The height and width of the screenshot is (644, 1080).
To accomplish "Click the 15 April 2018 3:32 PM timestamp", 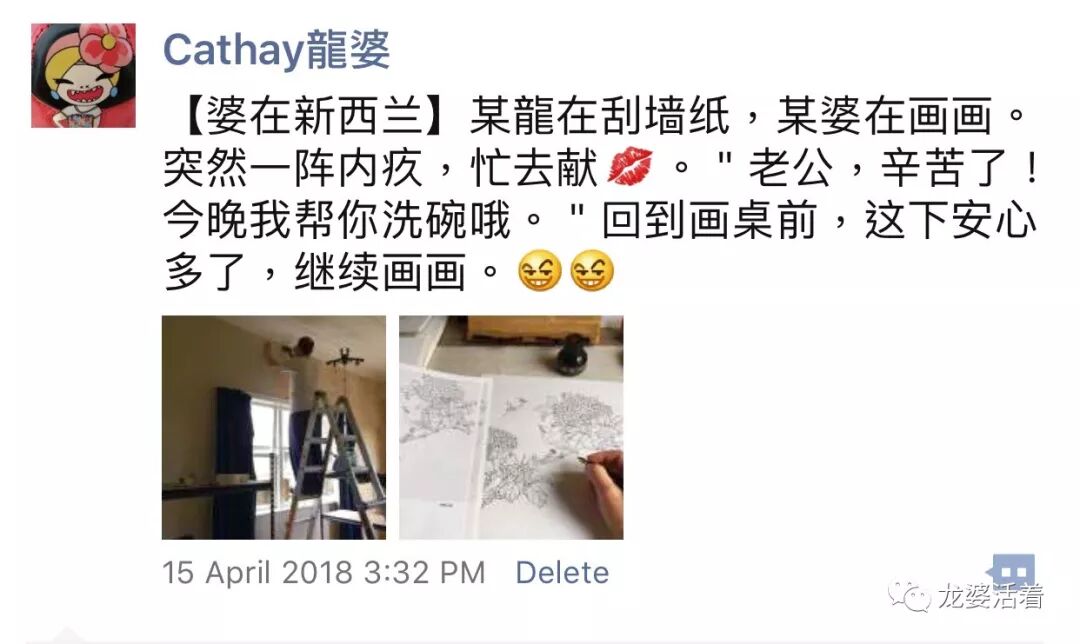I will [x=324, y=573].
